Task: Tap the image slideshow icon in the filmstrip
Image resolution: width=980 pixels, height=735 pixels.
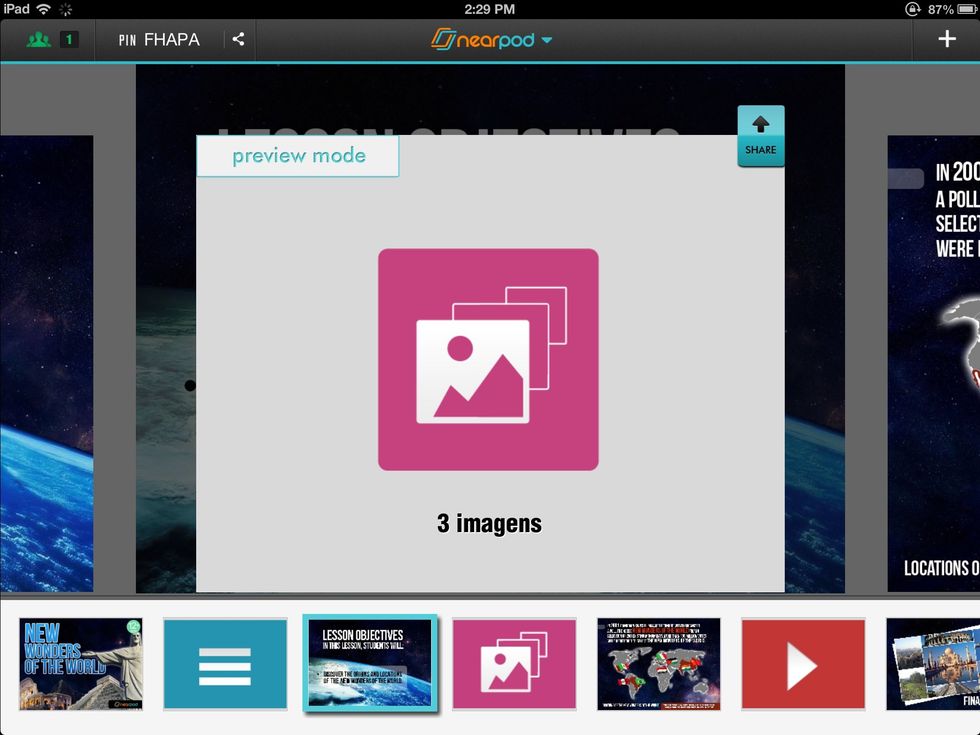Action: pos(514,663)
